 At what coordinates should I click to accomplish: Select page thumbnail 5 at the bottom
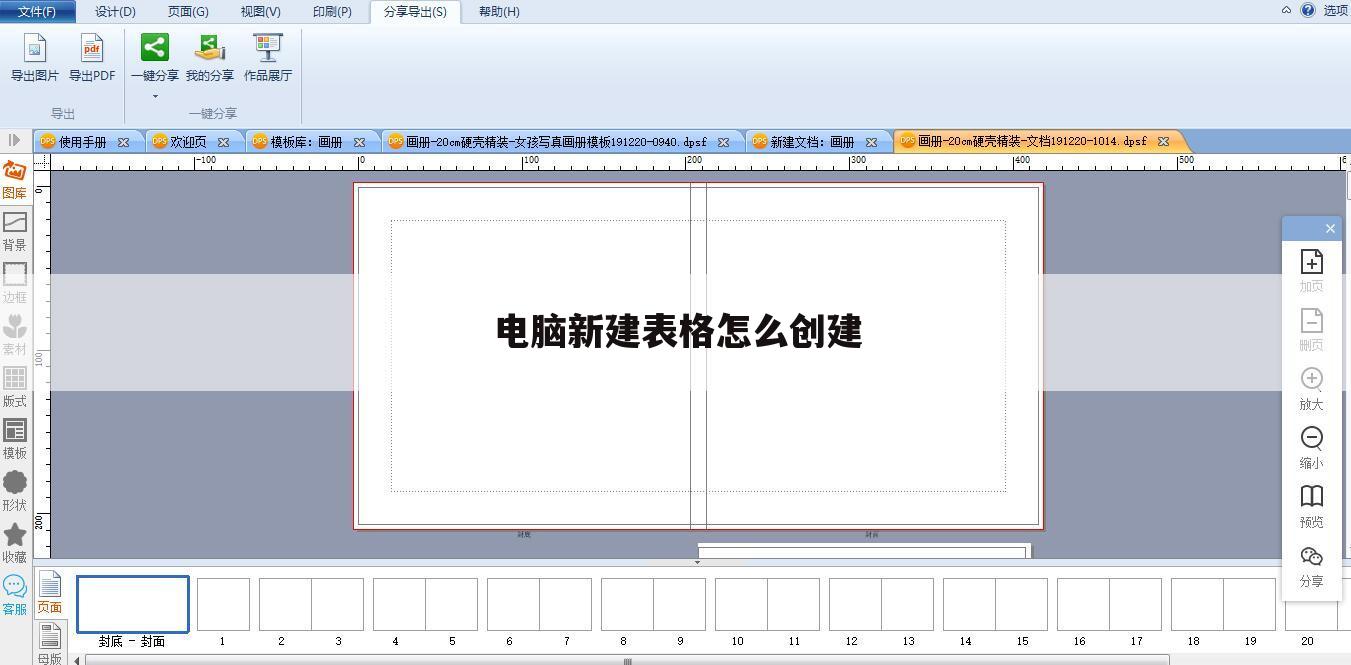(451, 603)
